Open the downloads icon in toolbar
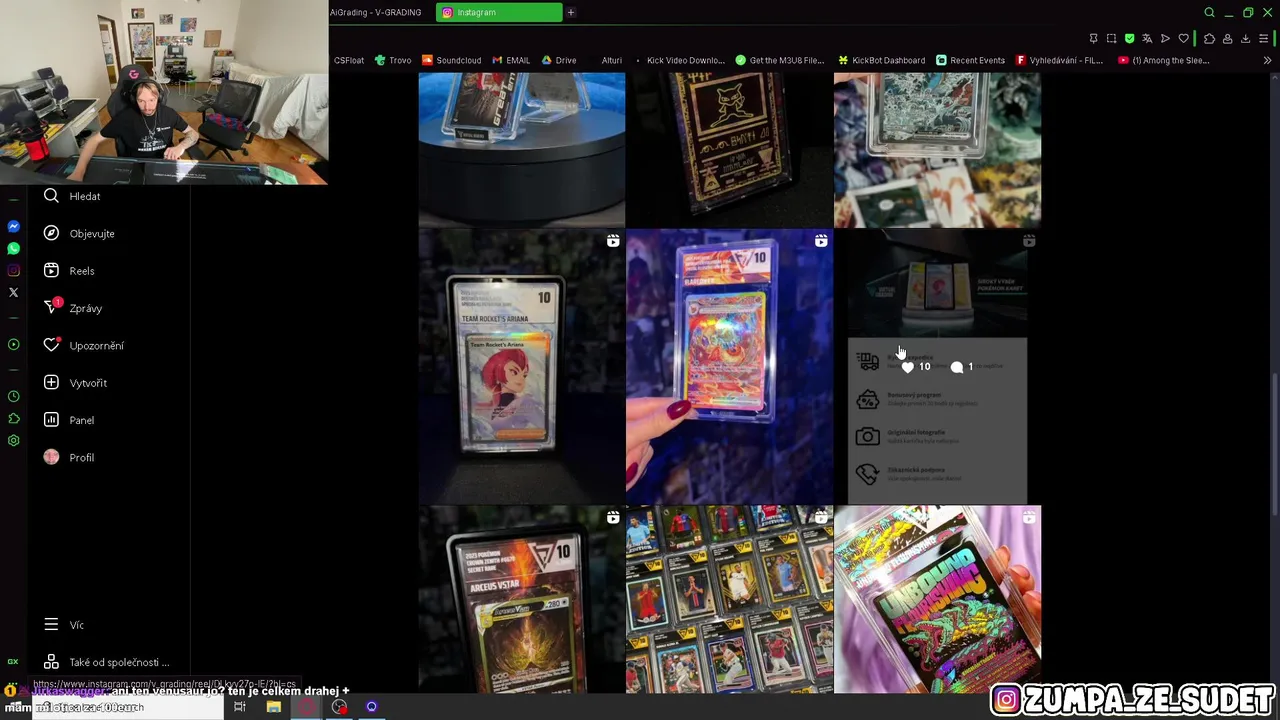Image resolution: width=1280 pixels, height=720 pixels. [1246, 38]
